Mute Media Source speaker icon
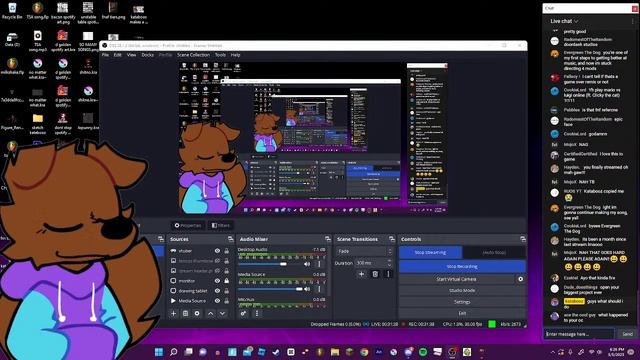The width and height of the screenshot is (640, 360). 307,289
